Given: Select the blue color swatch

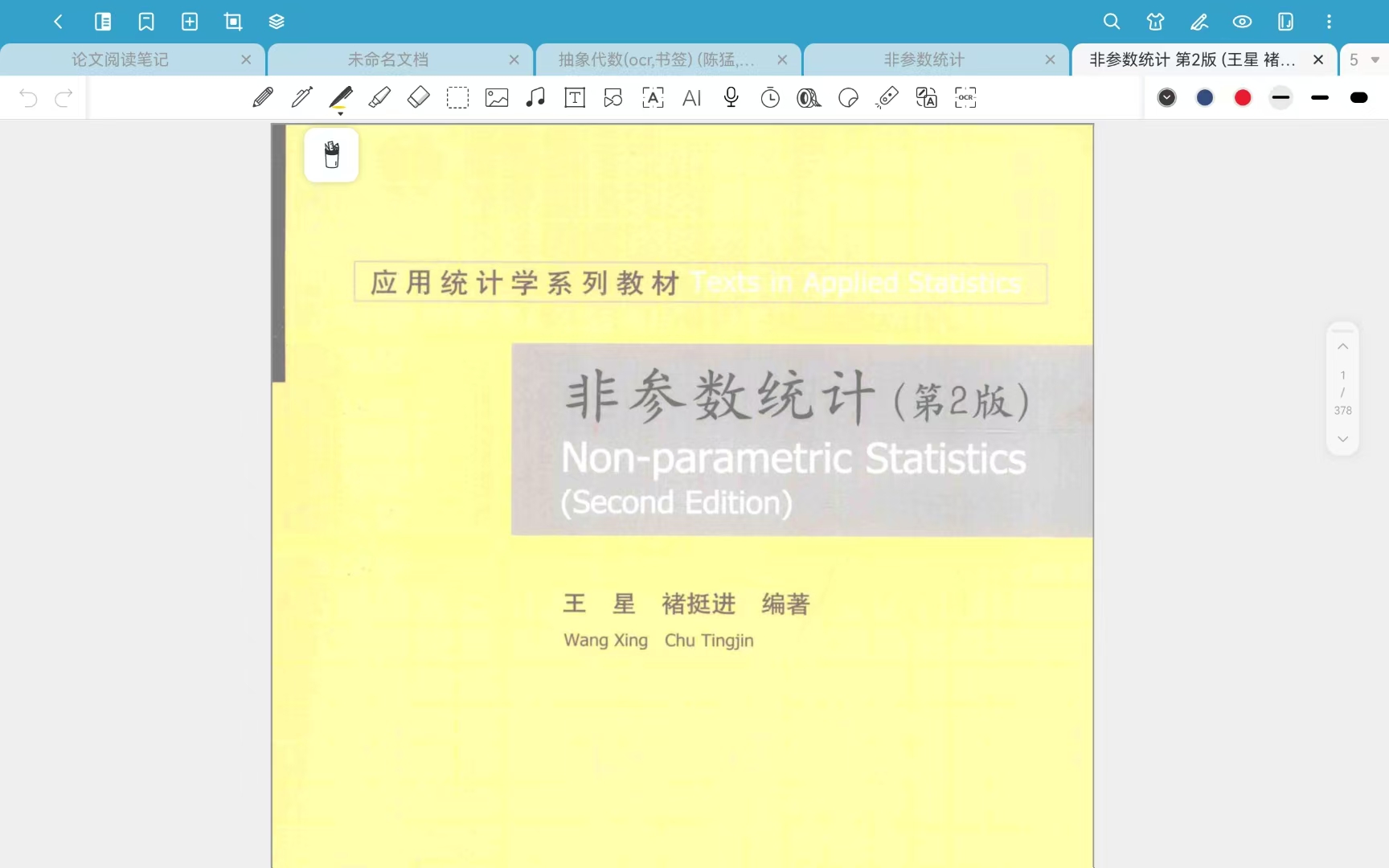Looking at the screenshot, I should click(1205, 98).
